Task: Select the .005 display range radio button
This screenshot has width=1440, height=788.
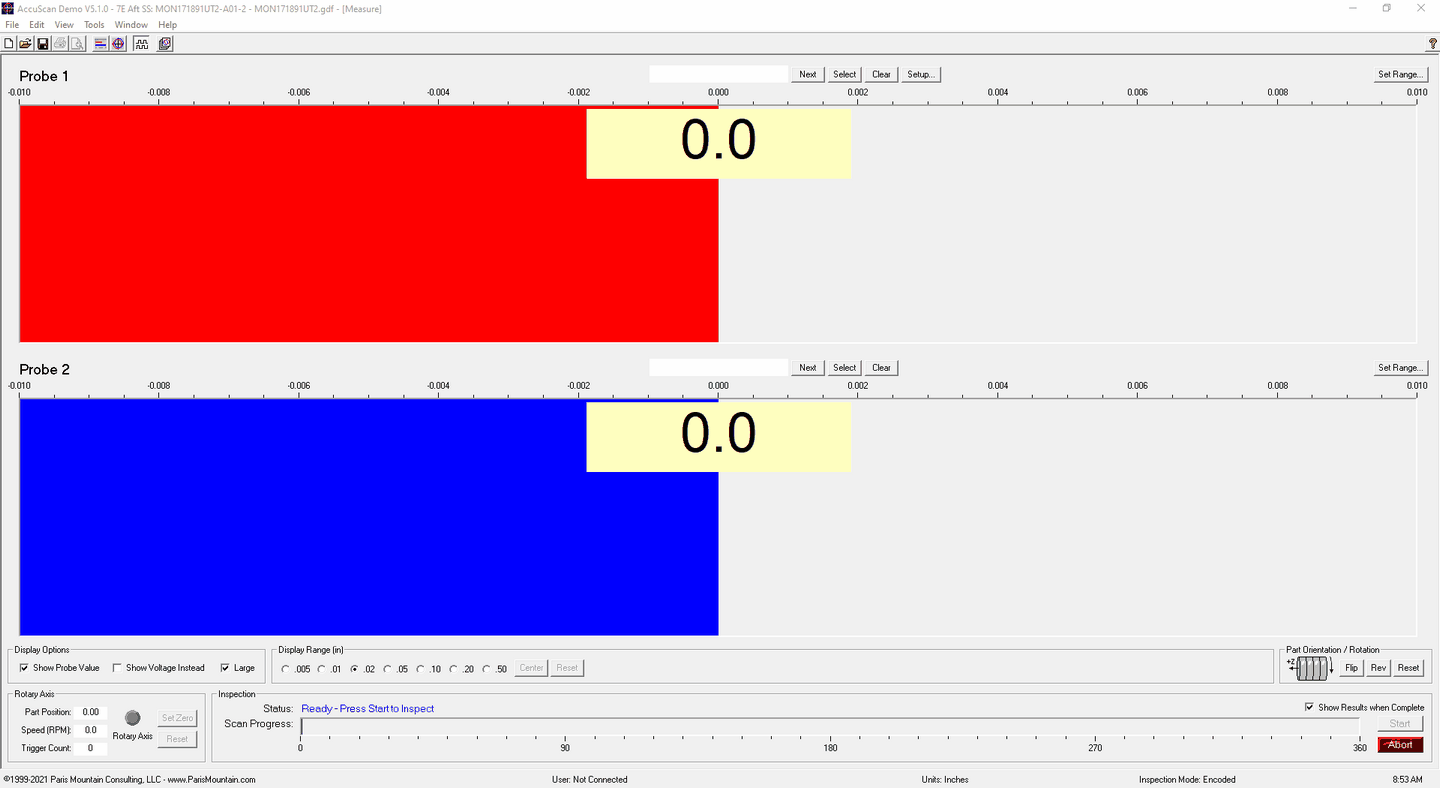Action: (287, 669)
